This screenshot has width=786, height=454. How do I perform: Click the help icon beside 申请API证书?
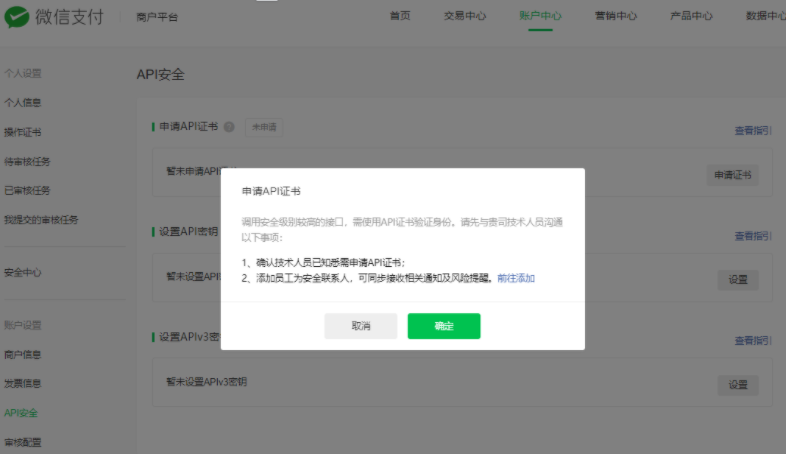[x=229, y=127]
